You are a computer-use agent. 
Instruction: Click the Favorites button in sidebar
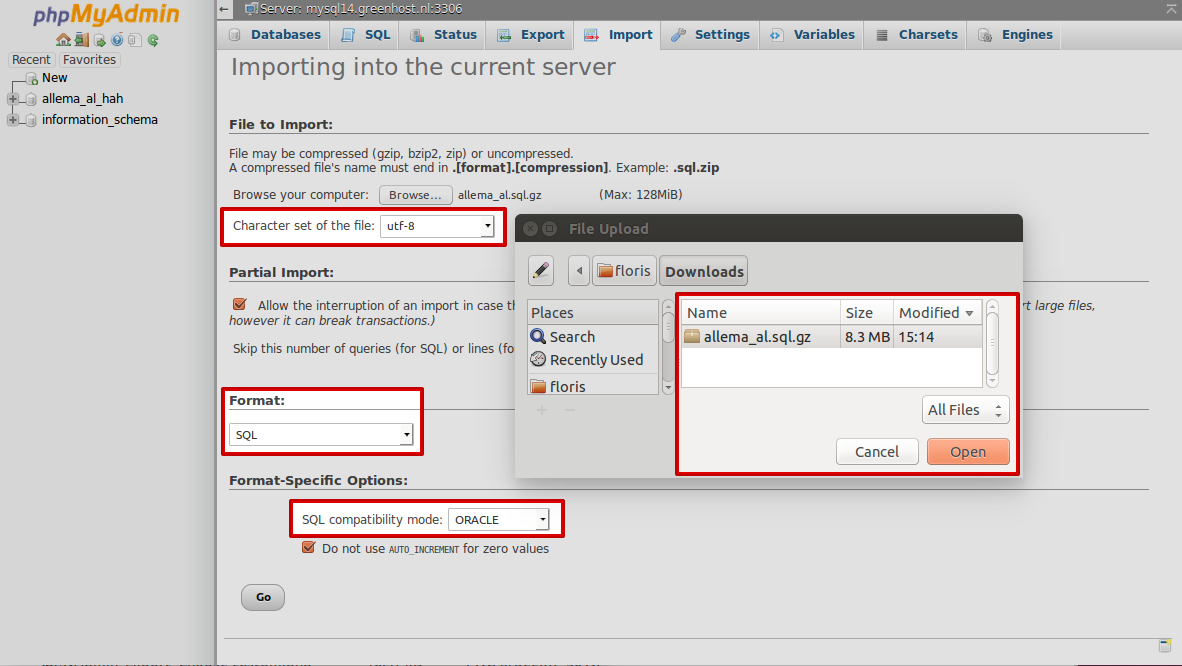[90, 60]
